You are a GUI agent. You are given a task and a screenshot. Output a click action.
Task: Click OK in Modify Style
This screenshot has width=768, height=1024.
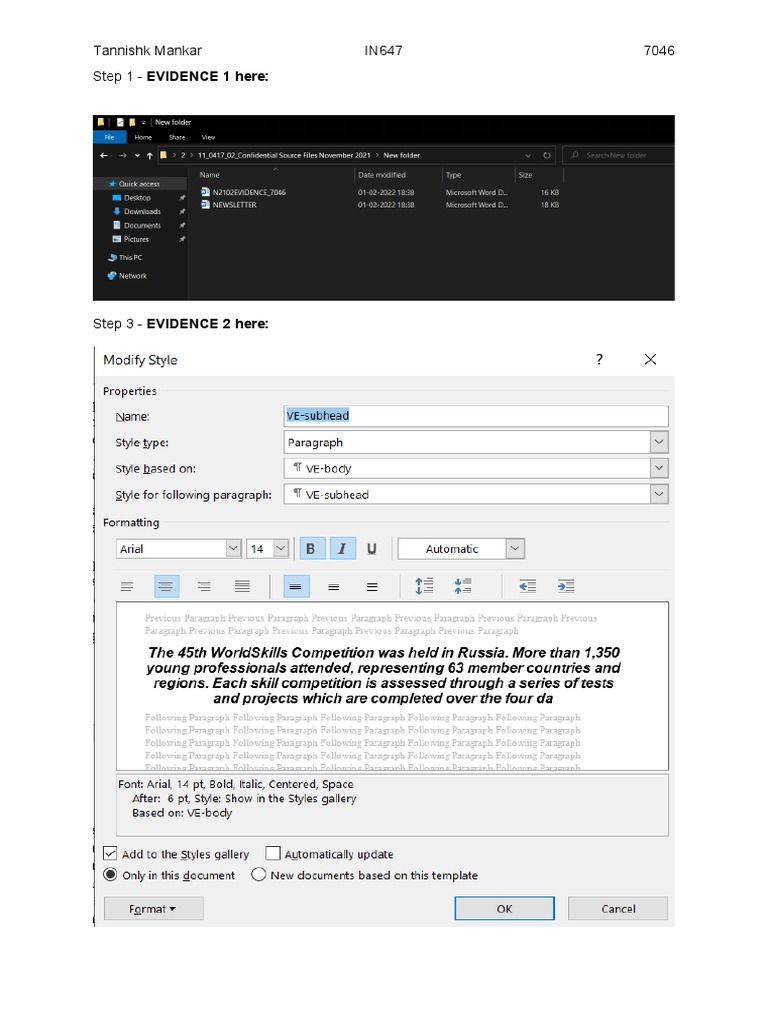point(504,908)
